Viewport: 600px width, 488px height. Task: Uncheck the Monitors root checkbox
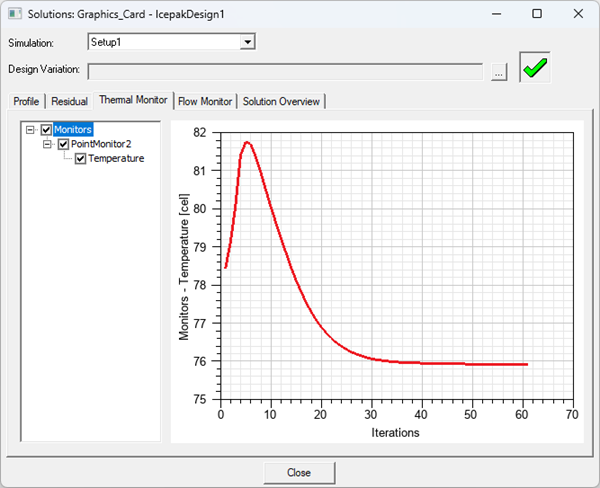tap(46, 130)
